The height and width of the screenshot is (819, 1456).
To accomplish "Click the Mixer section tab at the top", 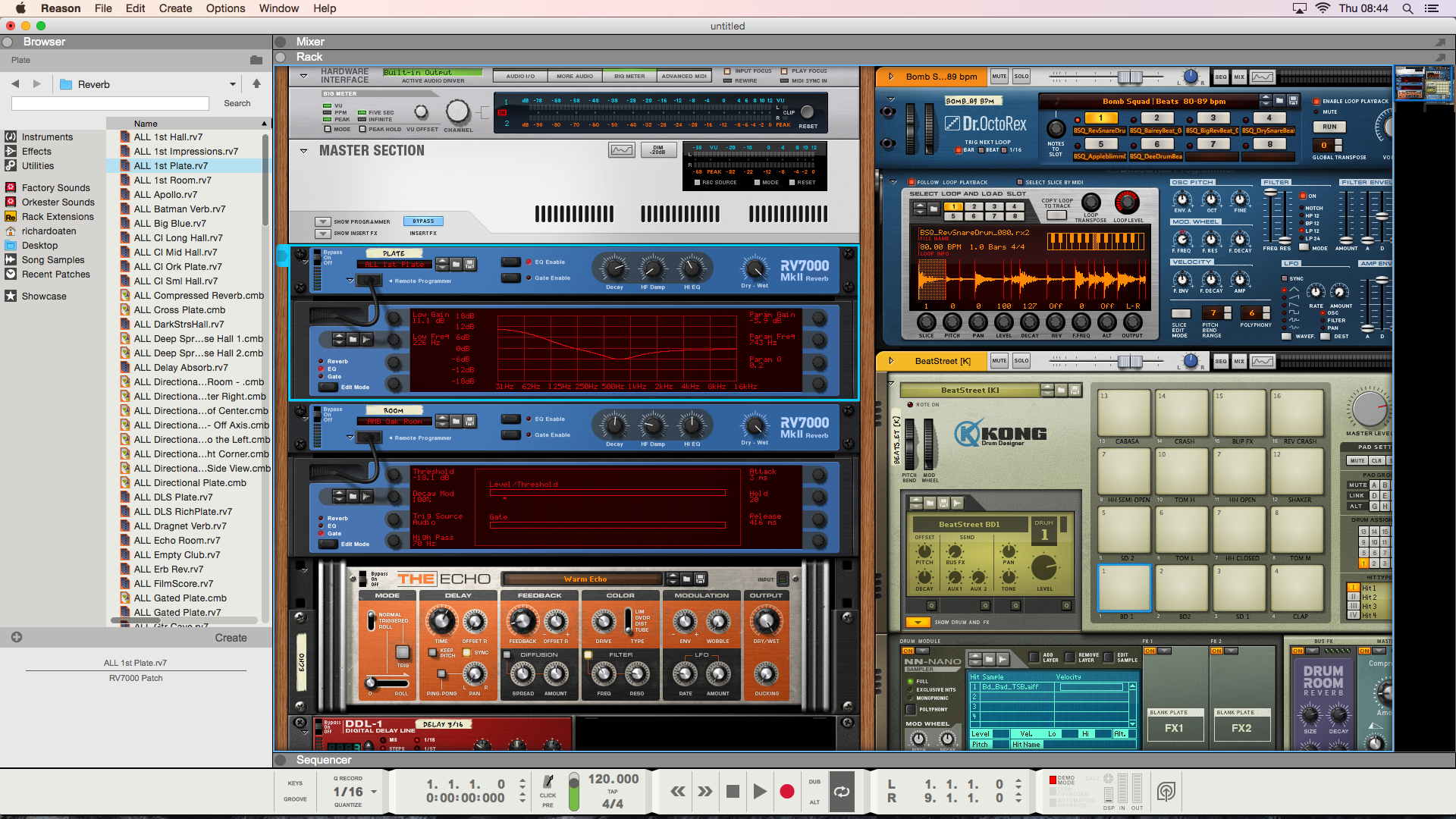I will (x=311, y=42).
